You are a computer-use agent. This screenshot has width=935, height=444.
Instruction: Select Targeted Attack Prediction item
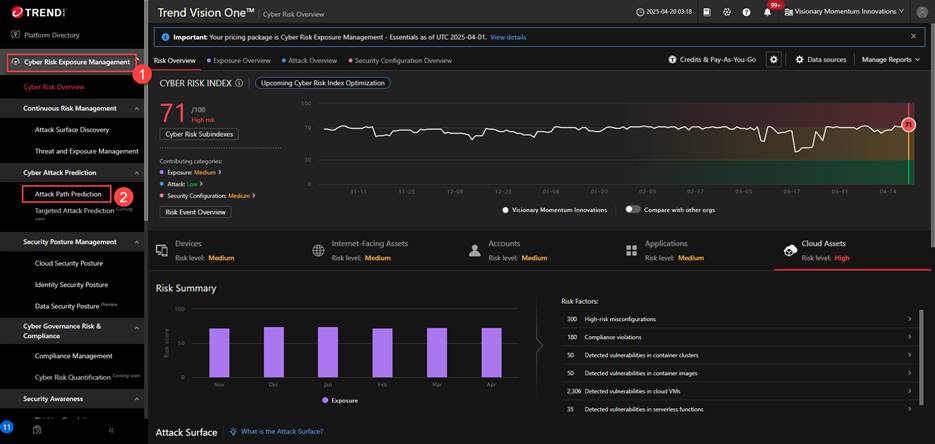coord(74,211)
